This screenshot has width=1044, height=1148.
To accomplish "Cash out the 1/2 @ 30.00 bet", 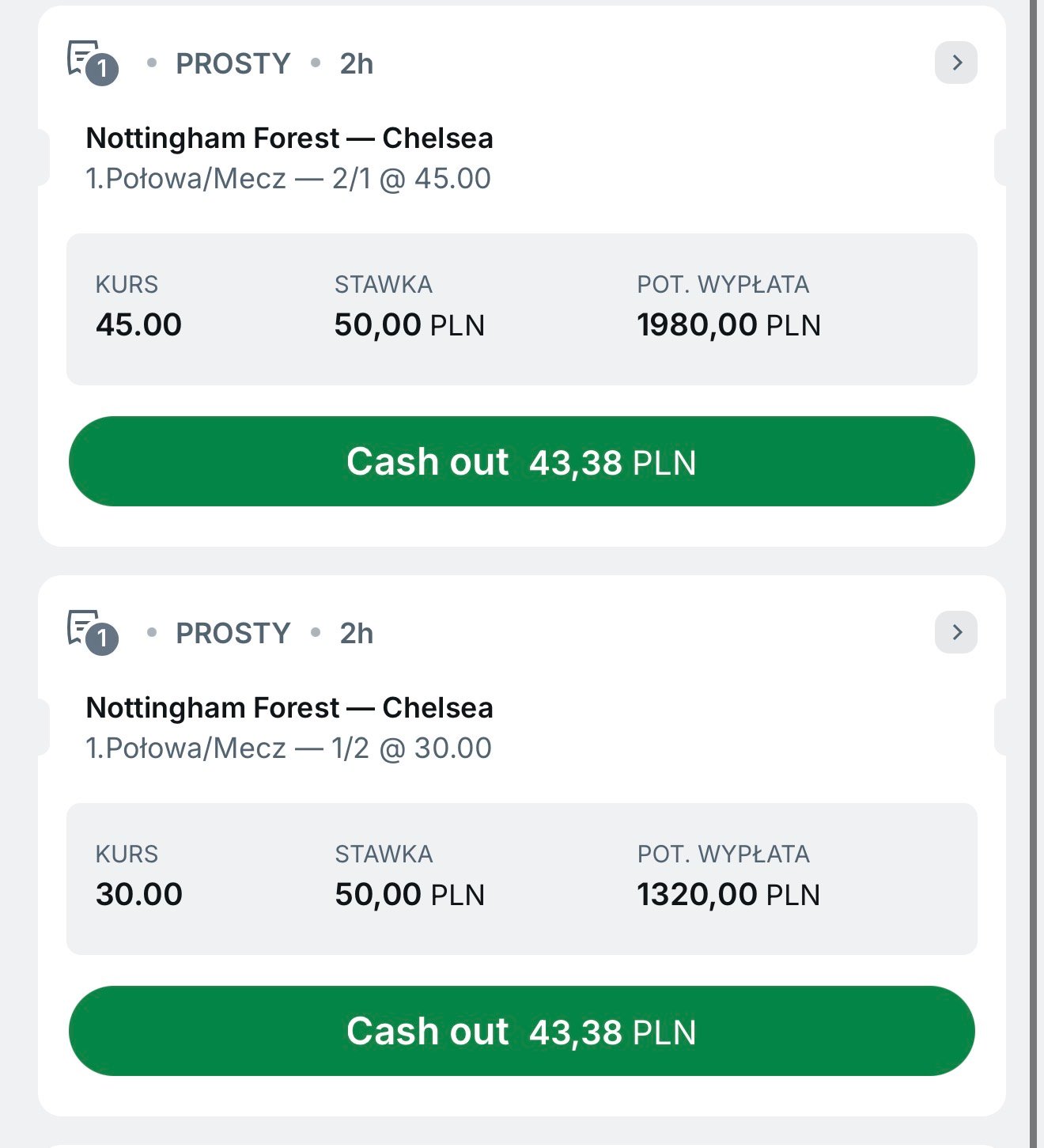I will pyautogui.click(x=521, y=1031).
